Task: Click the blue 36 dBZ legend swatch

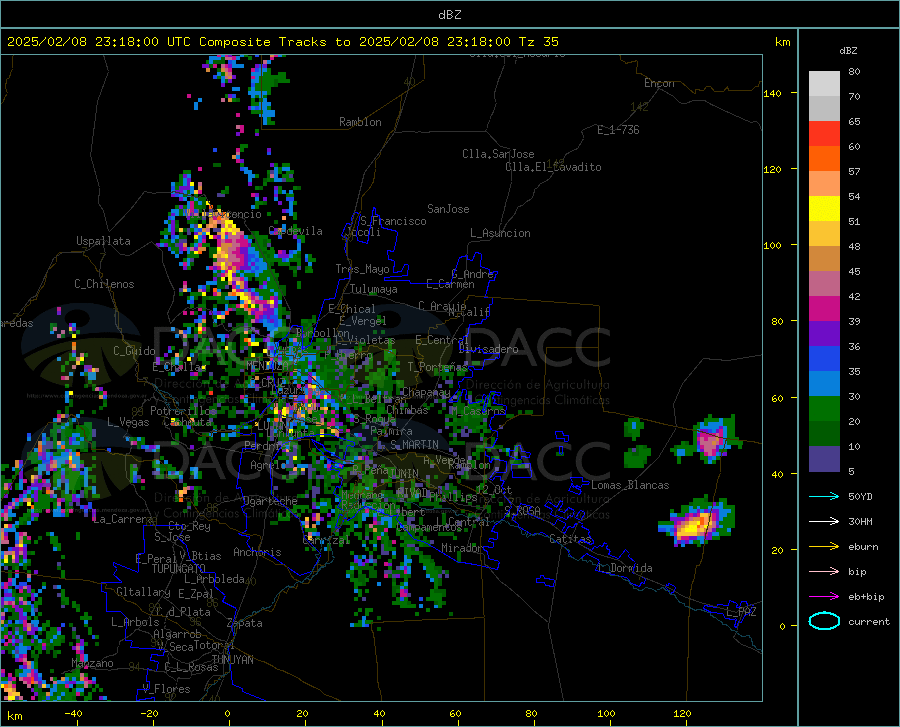Action: [824, 358]
